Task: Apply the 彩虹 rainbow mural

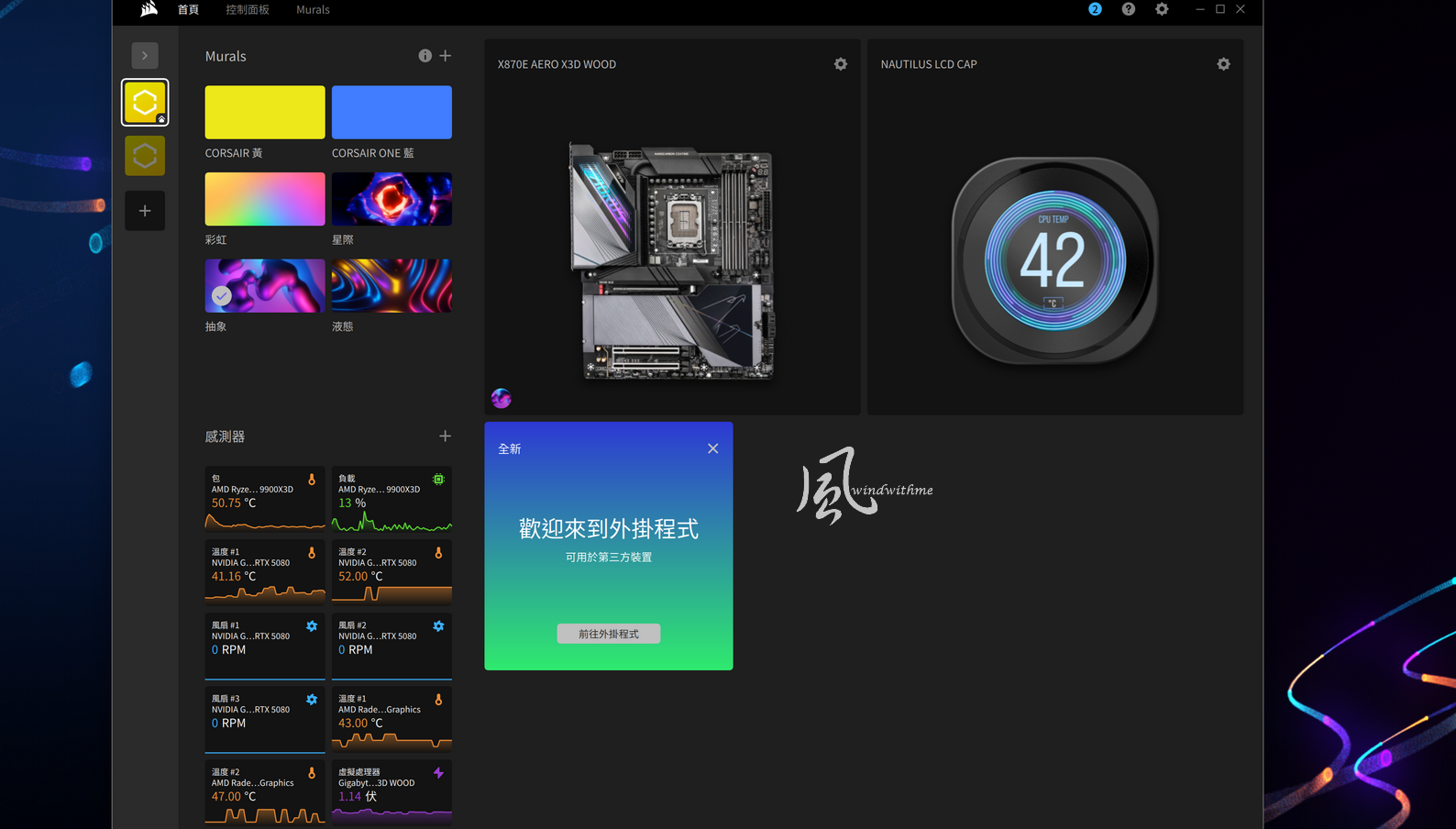Action: (265, 199)
